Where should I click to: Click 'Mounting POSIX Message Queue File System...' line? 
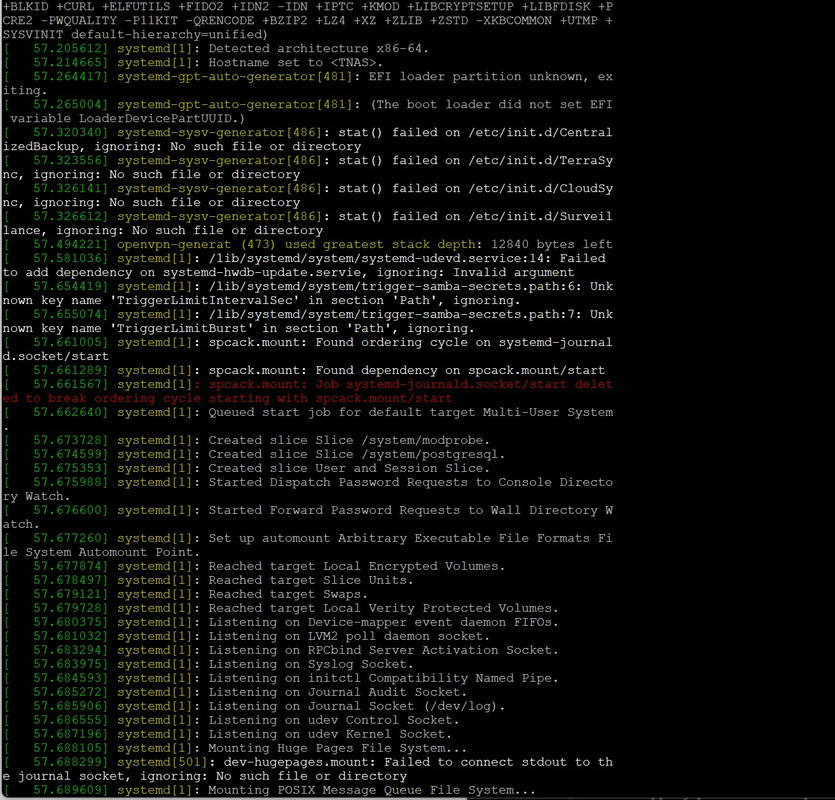tap(372, 789)
